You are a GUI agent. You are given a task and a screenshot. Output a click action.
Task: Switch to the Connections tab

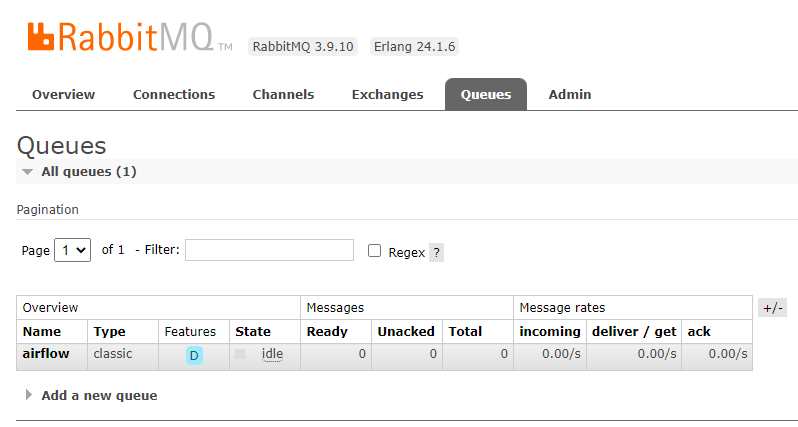[174, 95]
